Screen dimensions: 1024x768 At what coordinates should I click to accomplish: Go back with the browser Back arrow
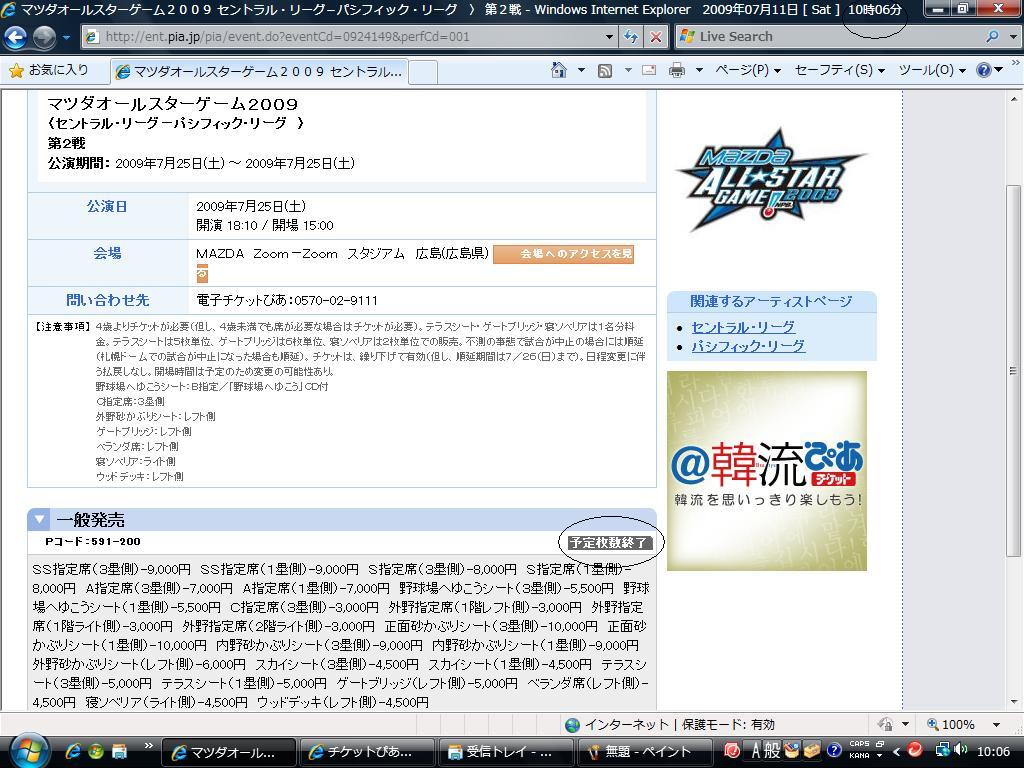click(15, 37)
